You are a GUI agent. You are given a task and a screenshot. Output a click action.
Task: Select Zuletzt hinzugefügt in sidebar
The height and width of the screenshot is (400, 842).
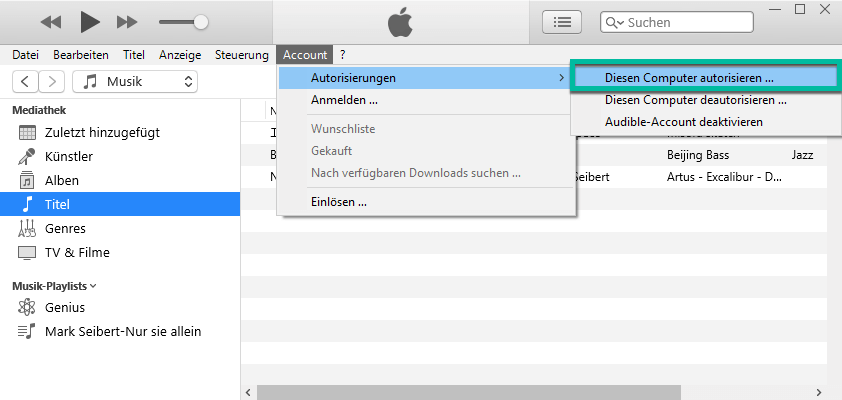pyautogui.click(x=120, y=132)
